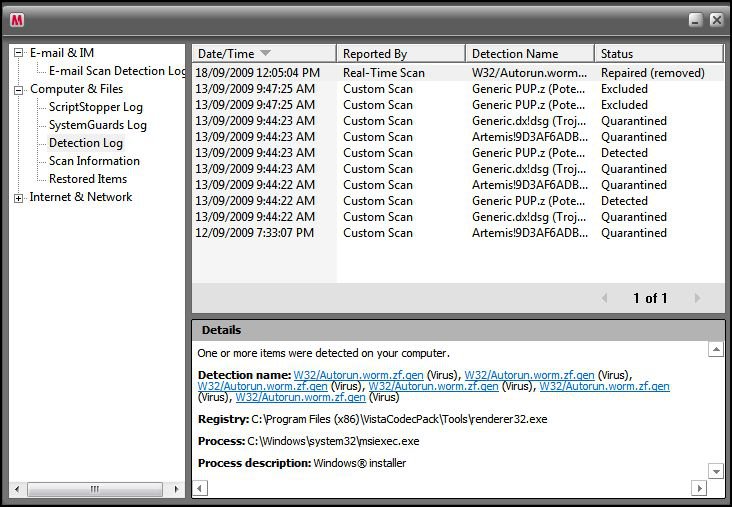Expand the Internet & Network tree node
Screen dimensions: 732x507
[x=18, y=198]
